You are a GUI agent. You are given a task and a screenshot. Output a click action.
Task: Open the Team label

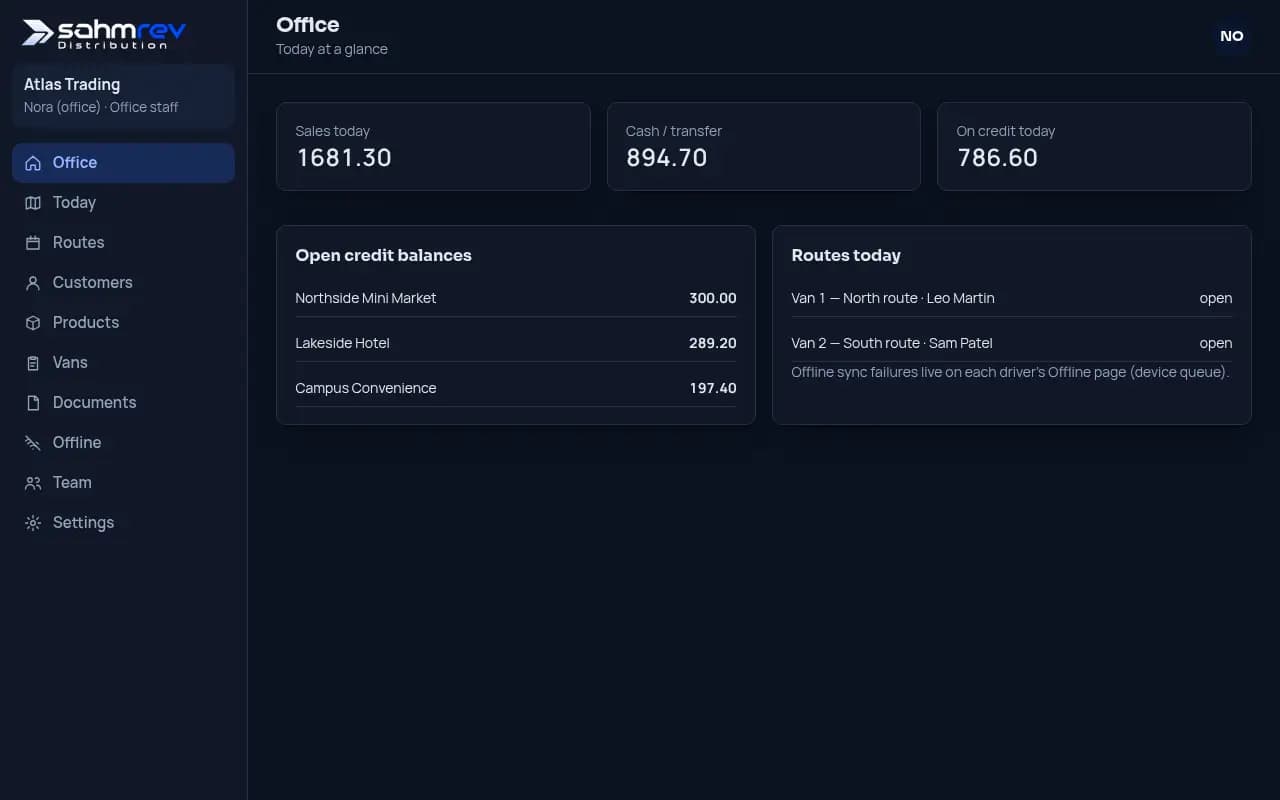click(72, 482)
